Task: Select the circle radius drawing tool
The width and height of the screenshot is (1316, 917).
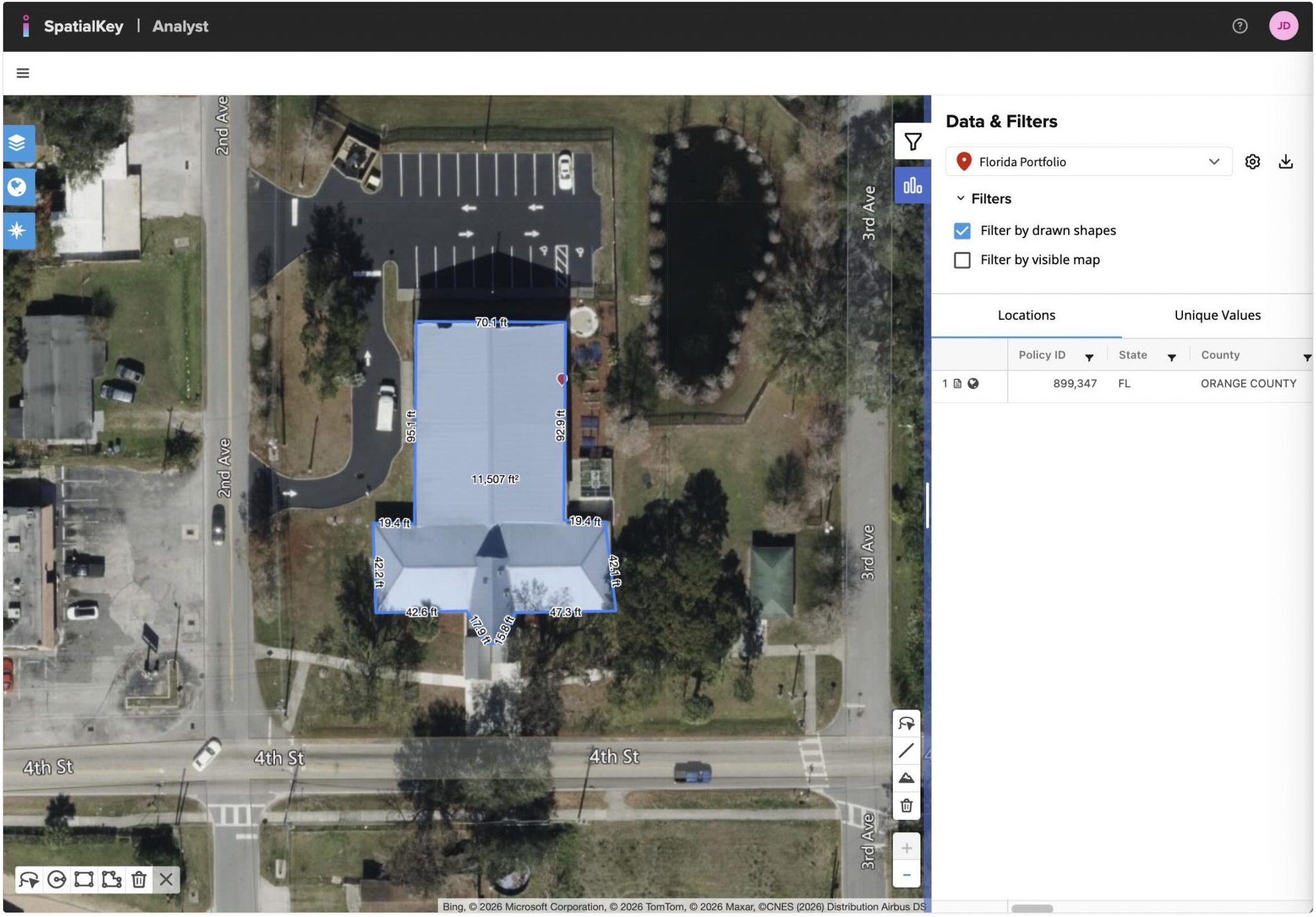Action: pyautogui.click(x=56, y=879)
